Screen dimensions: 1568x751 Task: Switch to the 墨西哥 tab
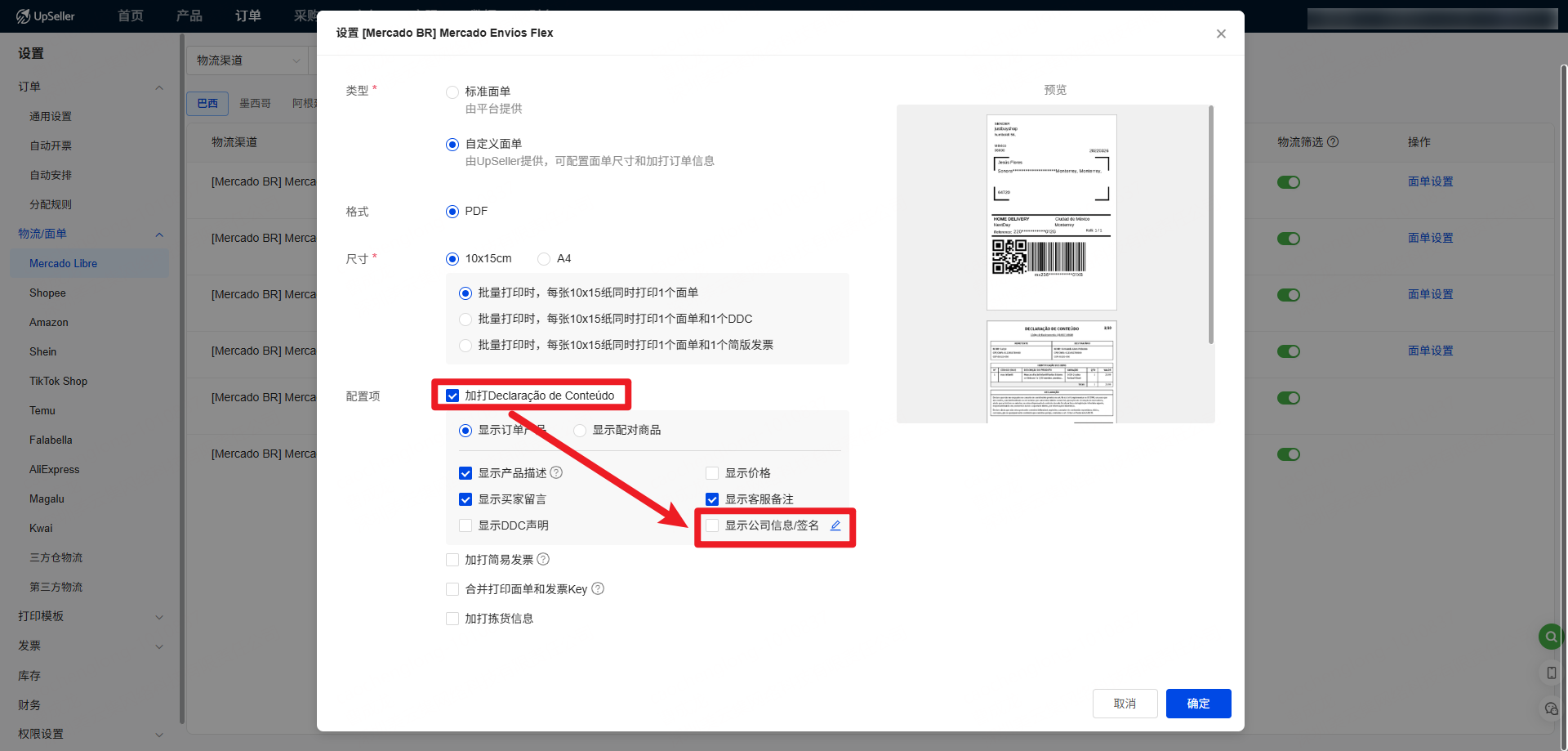click(255, 103)
